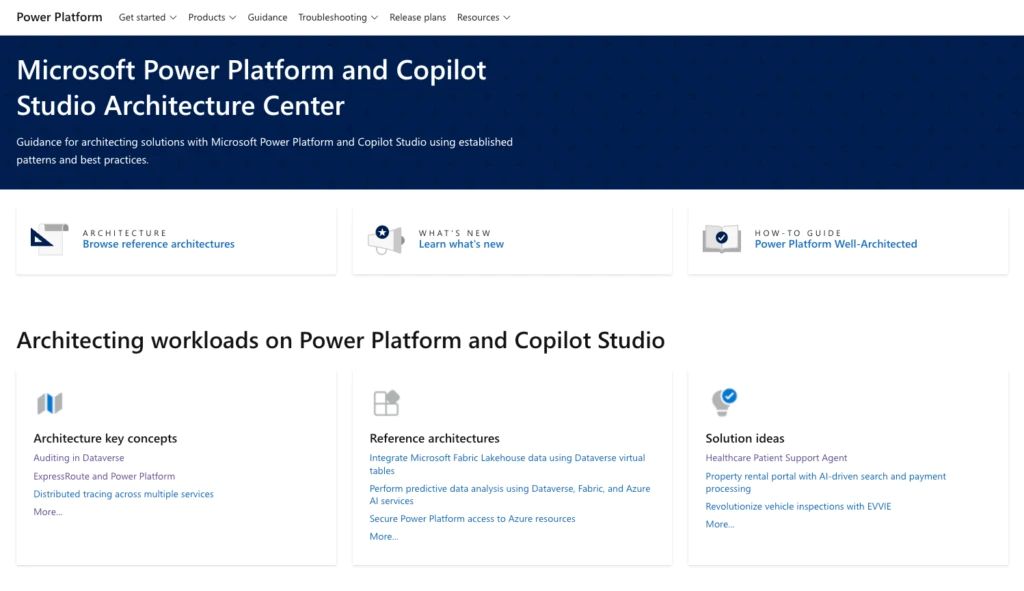
Task: Expand the Get started dropdown menu
Action: 148,18
